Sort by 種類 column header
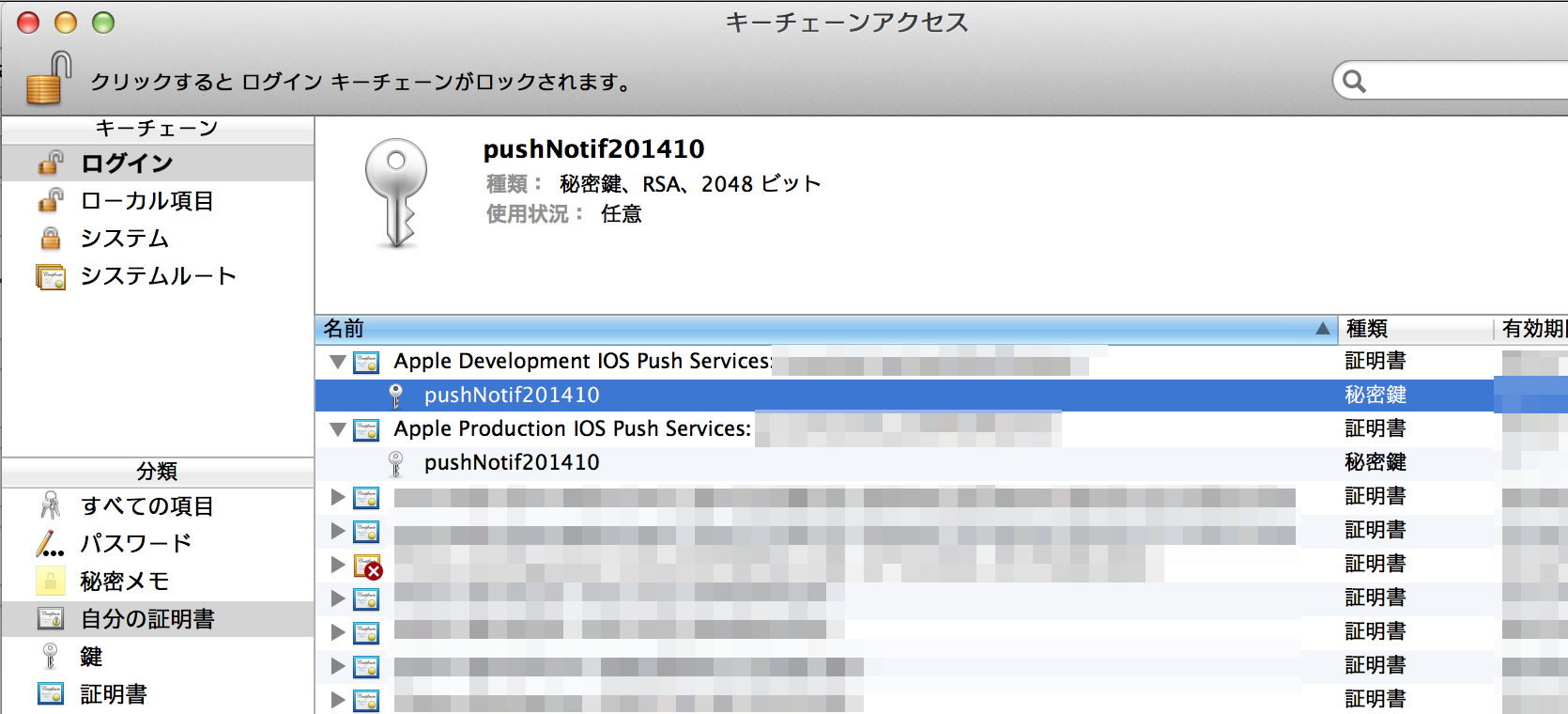This screenshot has height=714, width=1568. coord(1415,329)
